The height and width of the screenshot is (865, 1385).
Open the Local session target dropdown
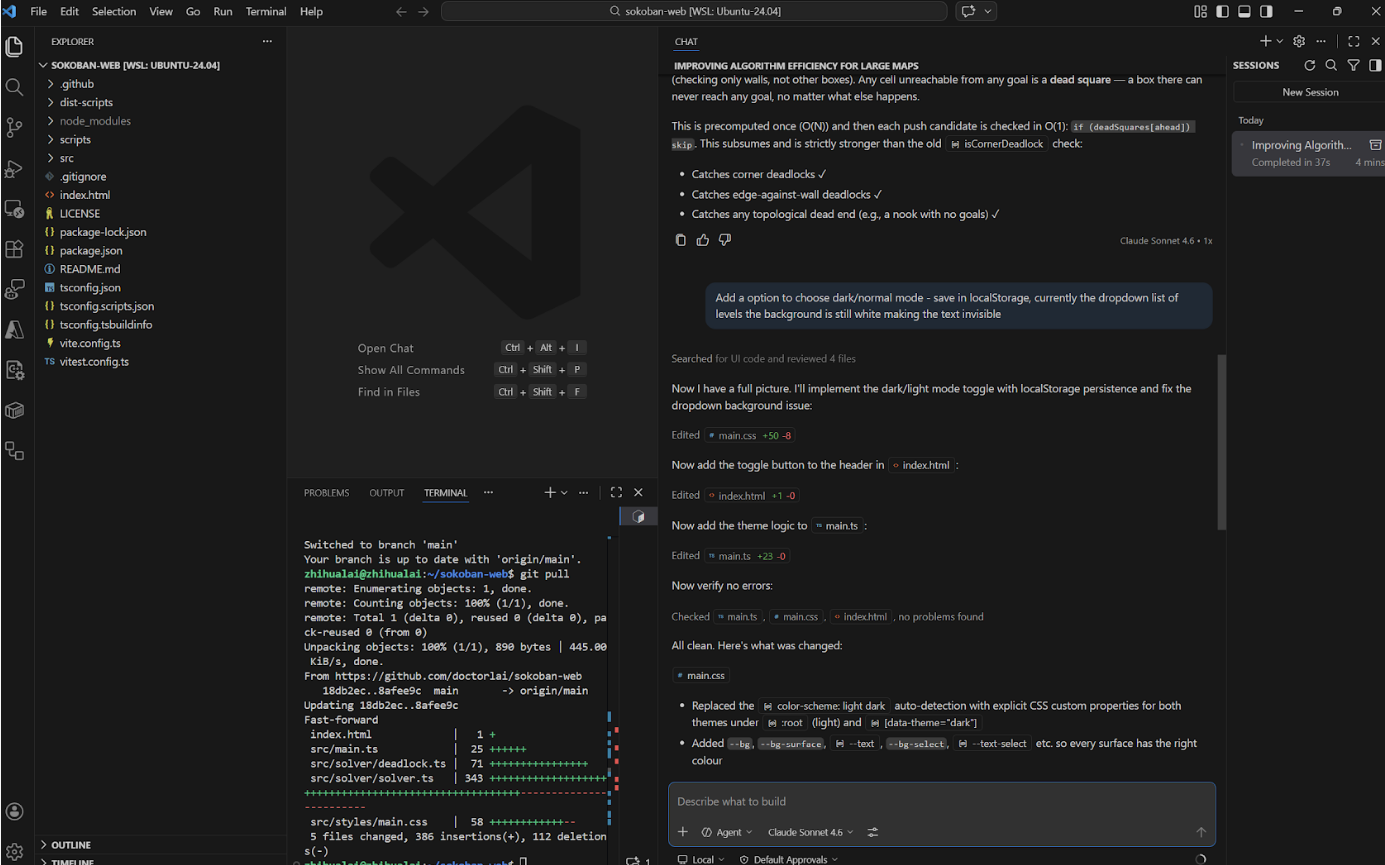pyautogui.click(x=701, y=859)
